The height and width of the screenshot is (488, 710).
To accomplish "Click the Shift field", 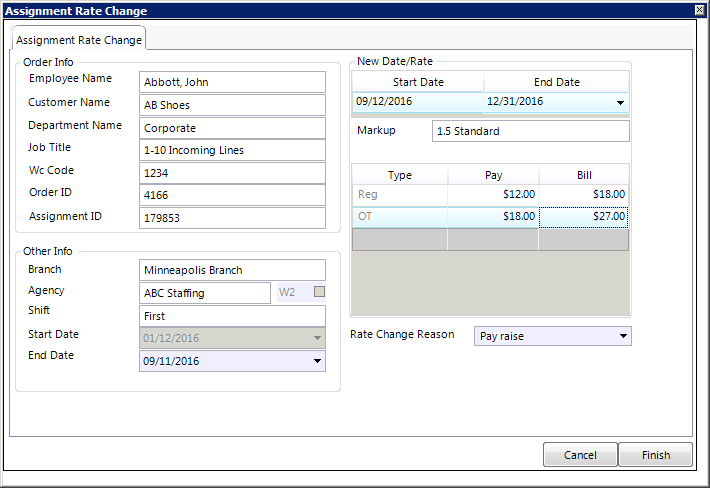I will [232, 316].
